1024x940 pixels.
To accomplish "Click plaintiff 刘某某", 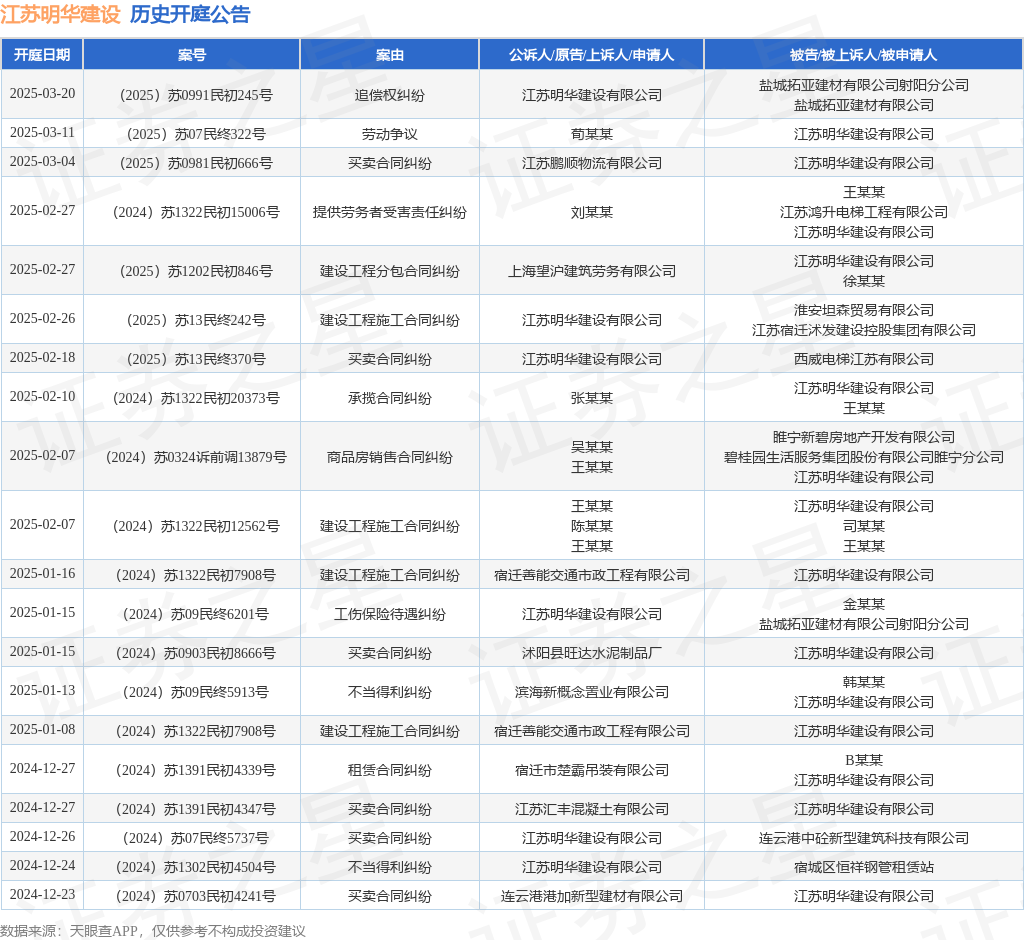I will tap(592, 212).
